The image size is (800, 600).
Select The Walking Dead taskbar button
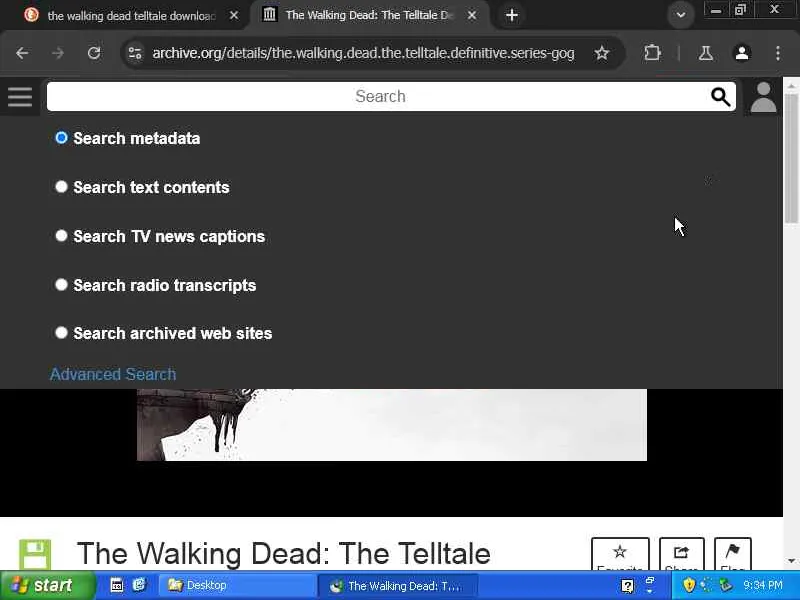398,586
